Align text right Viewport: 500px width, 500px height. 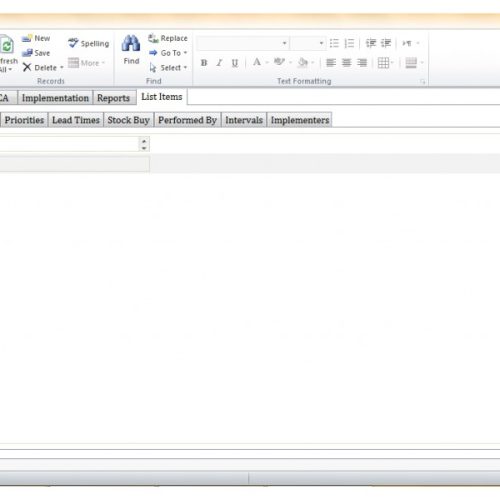(362, 63)
